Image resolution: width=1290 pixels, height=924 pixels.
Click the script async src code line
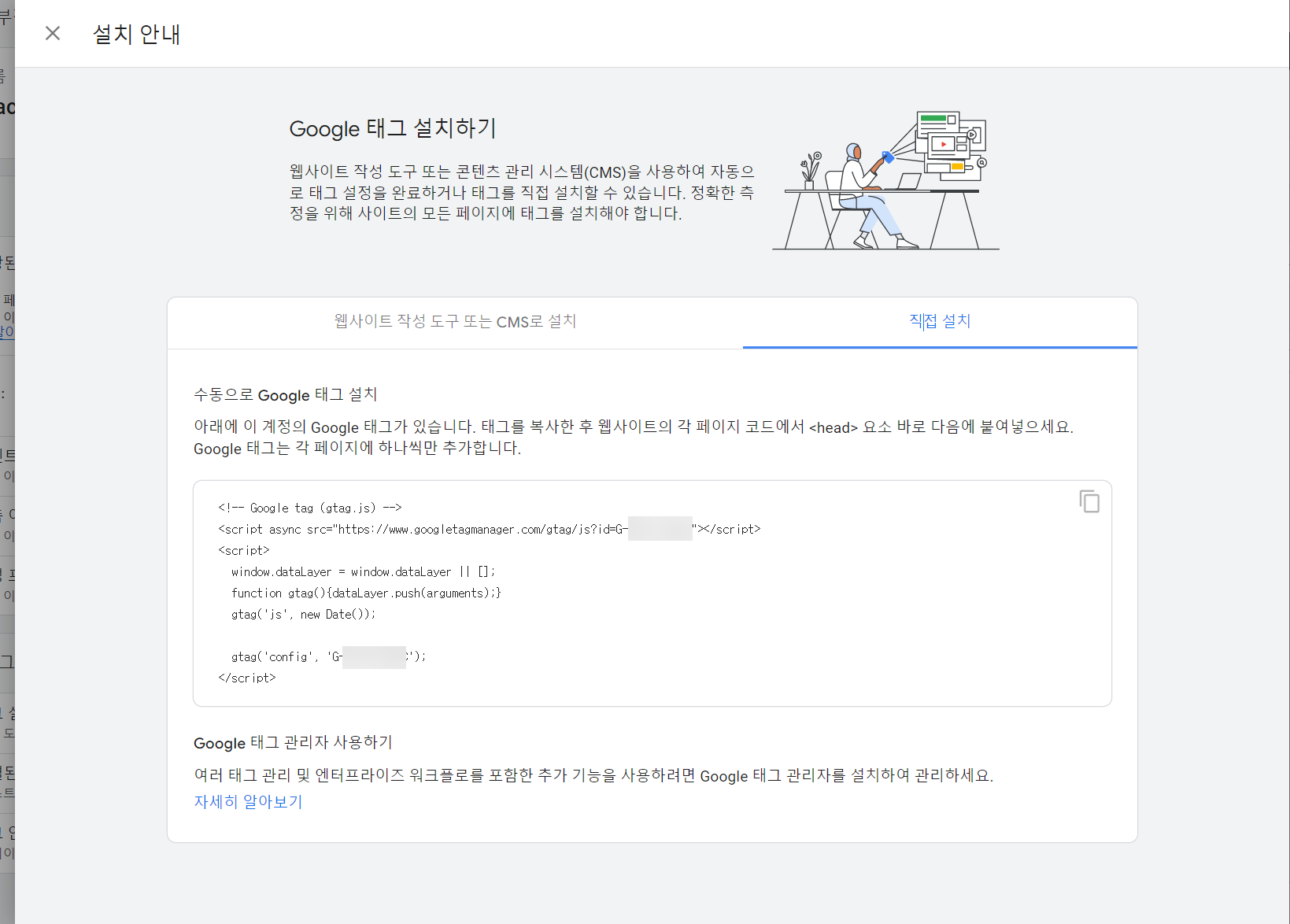(x=489, y=529)
